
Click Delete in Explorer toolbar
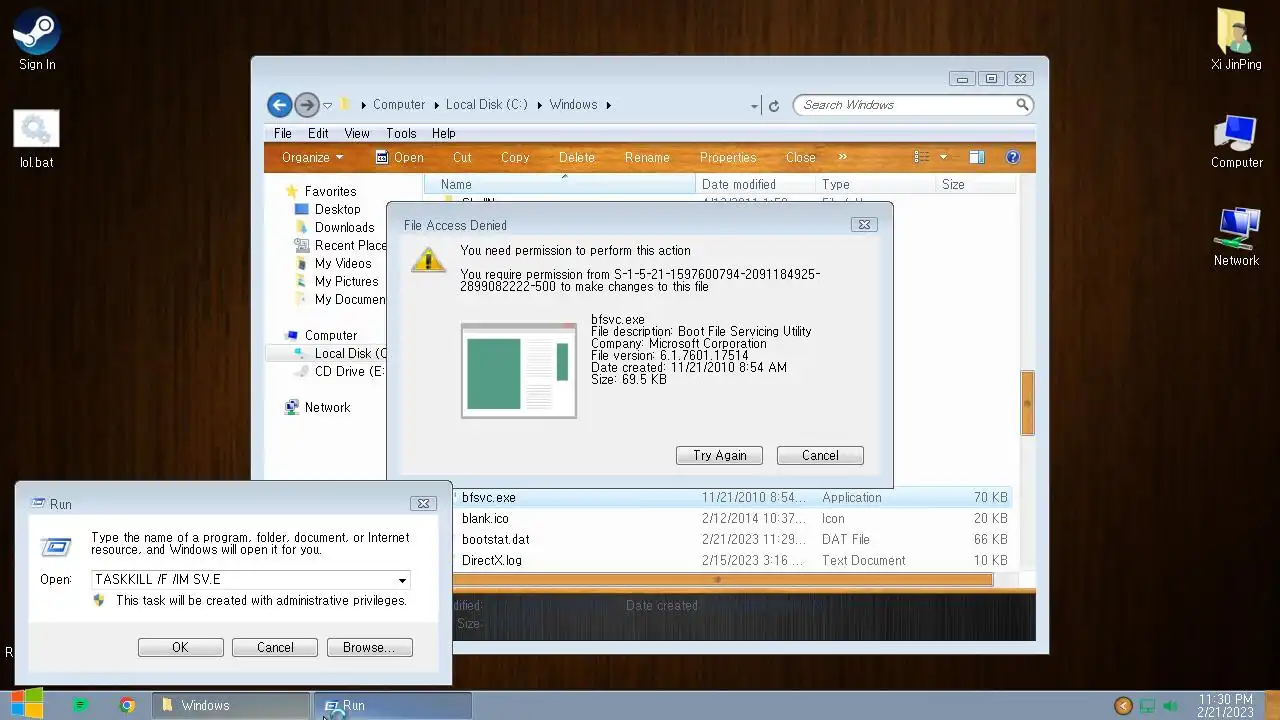pyautogui.click(x=577, y=157)
